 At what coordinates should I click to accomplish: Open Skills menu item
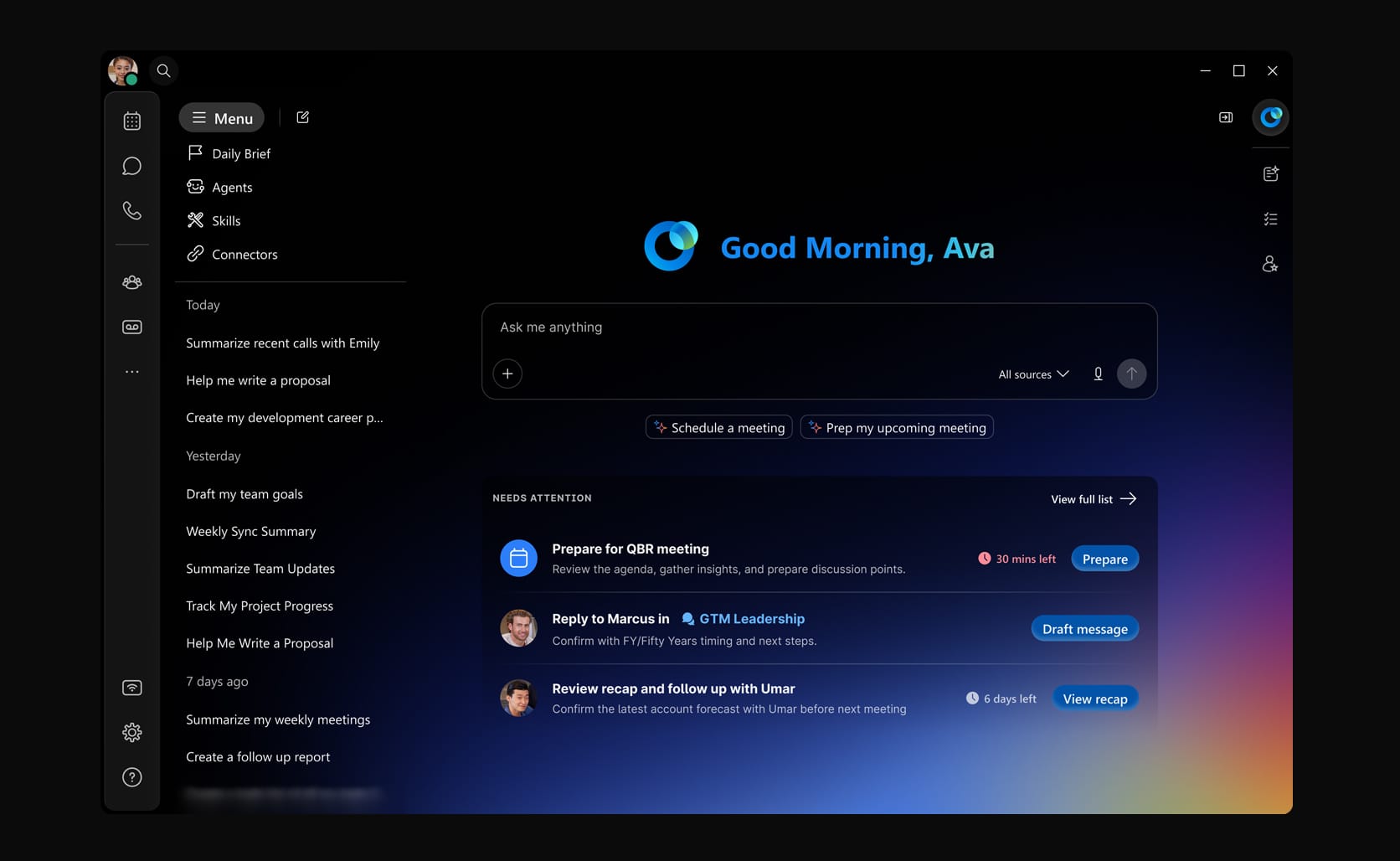[x=214, y=220]
